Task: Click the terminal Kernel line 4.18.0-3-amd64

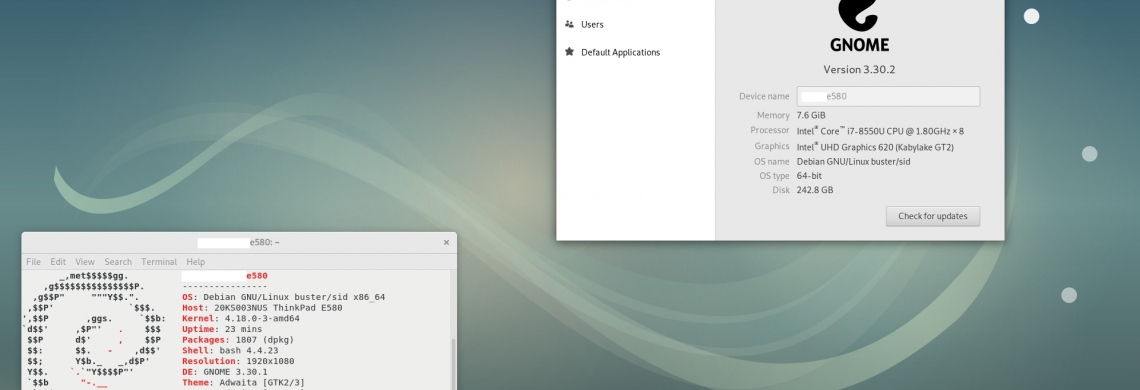Action: 241,319
